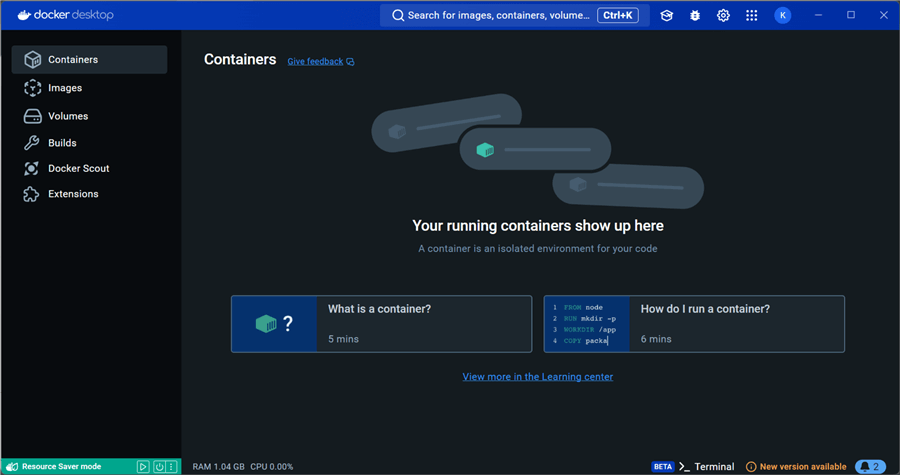The width and height of the screenshot is (900, 475).
Task: Open notifications bell in status bar
Action: point(870,466)
